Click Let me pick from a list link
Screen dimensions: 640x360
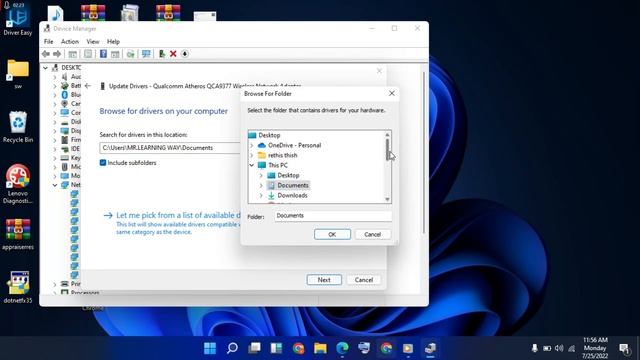point(178,216)
